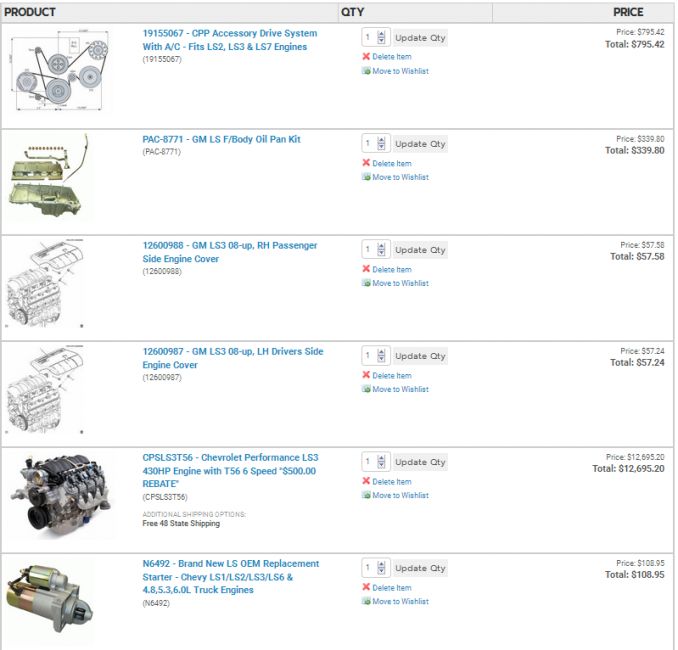The width and height of the screenshot is (678, 650).
Task: Click the wishlist icon in the N6492 row
Action: click(366, 601)
